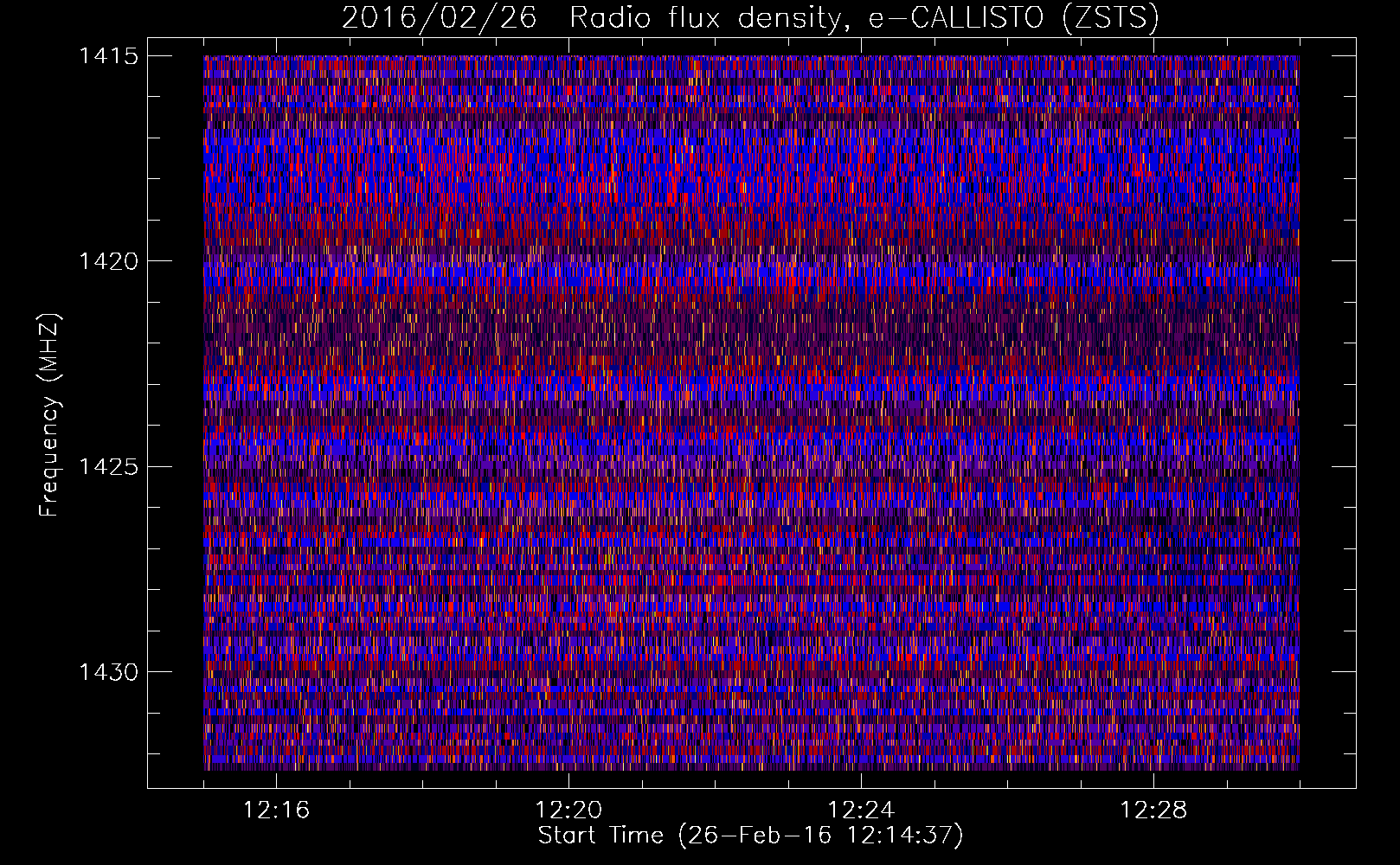Click the plot title "Radio flux density, e-CALLISTO (ZSTS)"
This screenshot has width=1400, height=865.
point(864,17)
